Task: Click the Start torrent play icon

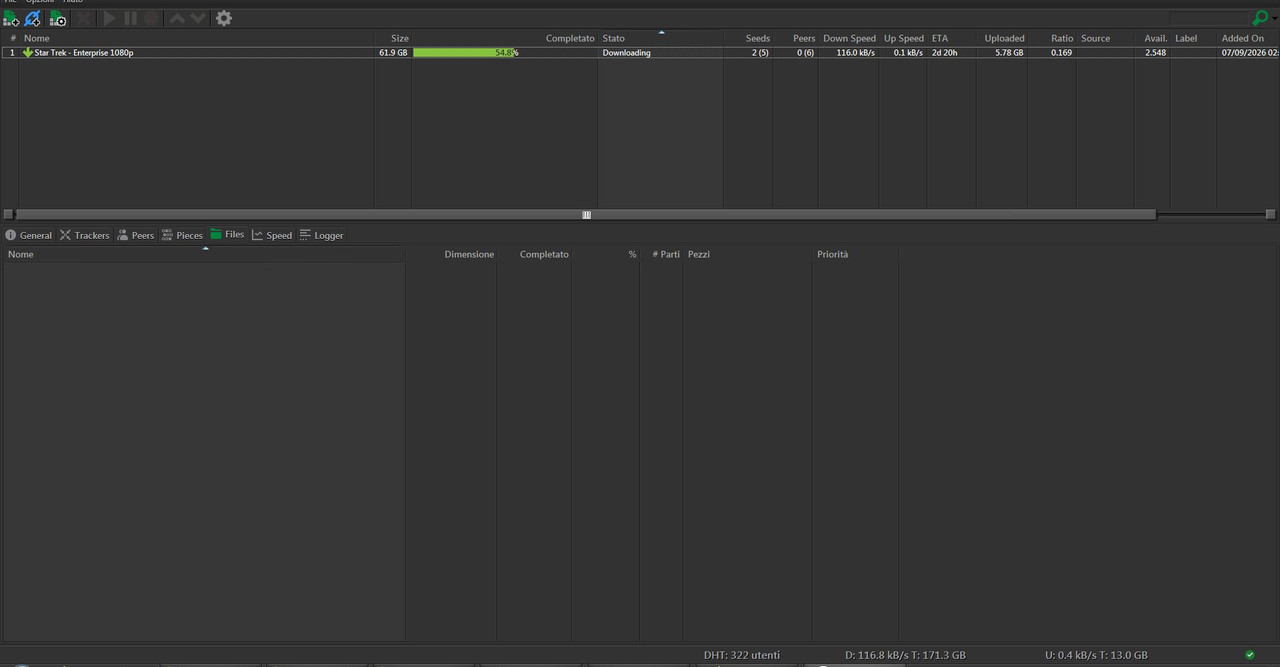Action: pos(109,18)
